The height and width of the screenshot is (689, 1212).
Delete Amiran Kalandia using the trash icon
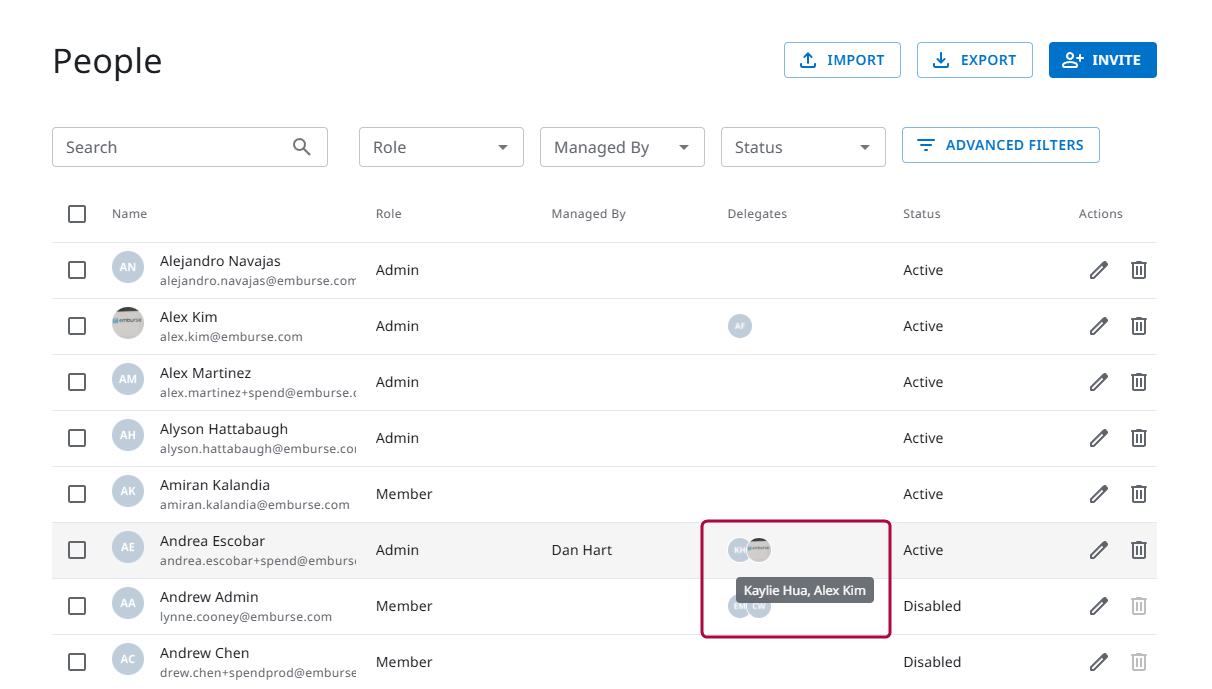coord(1139,493)
